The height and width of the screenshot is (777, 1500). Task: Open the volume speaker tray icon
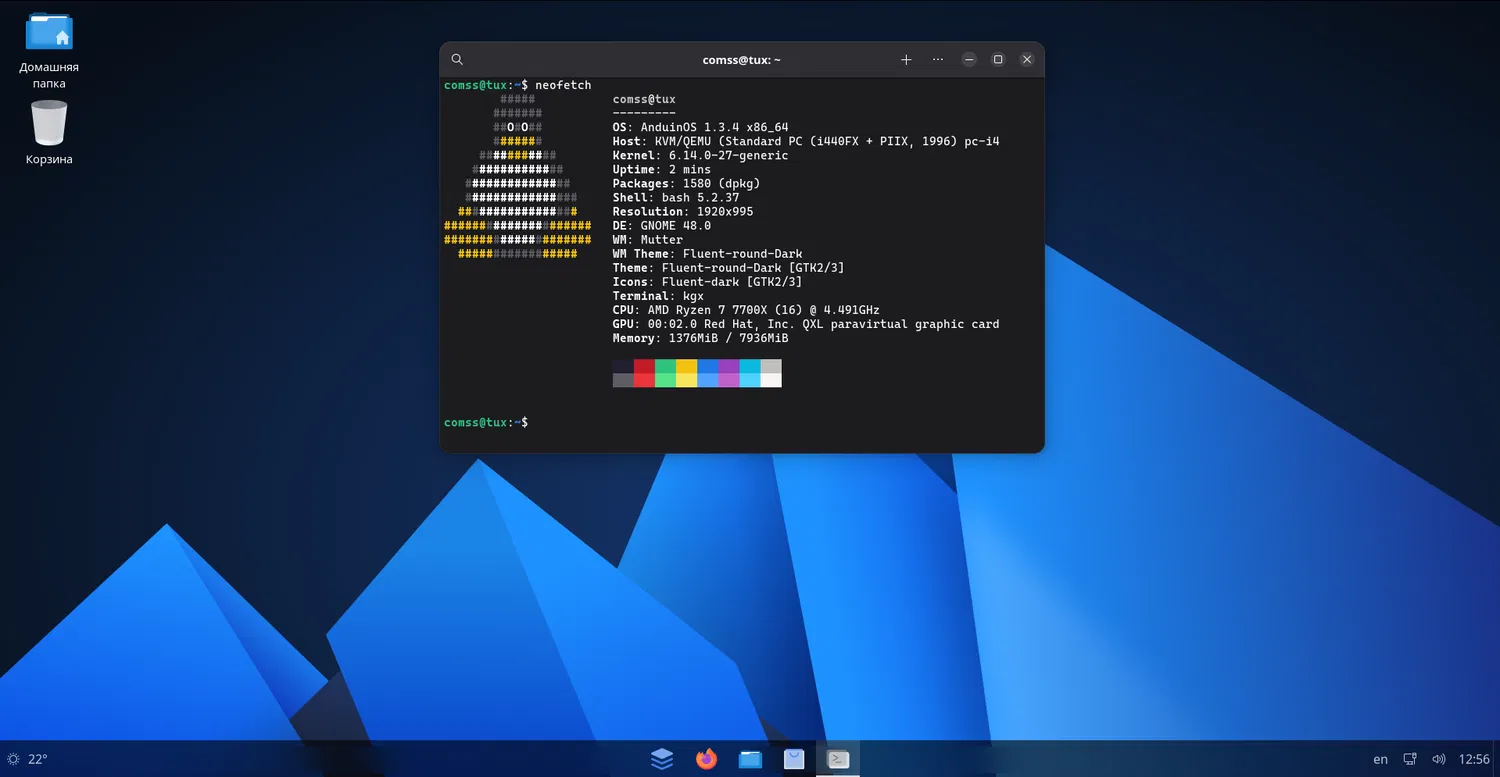tap(1439, 759)
